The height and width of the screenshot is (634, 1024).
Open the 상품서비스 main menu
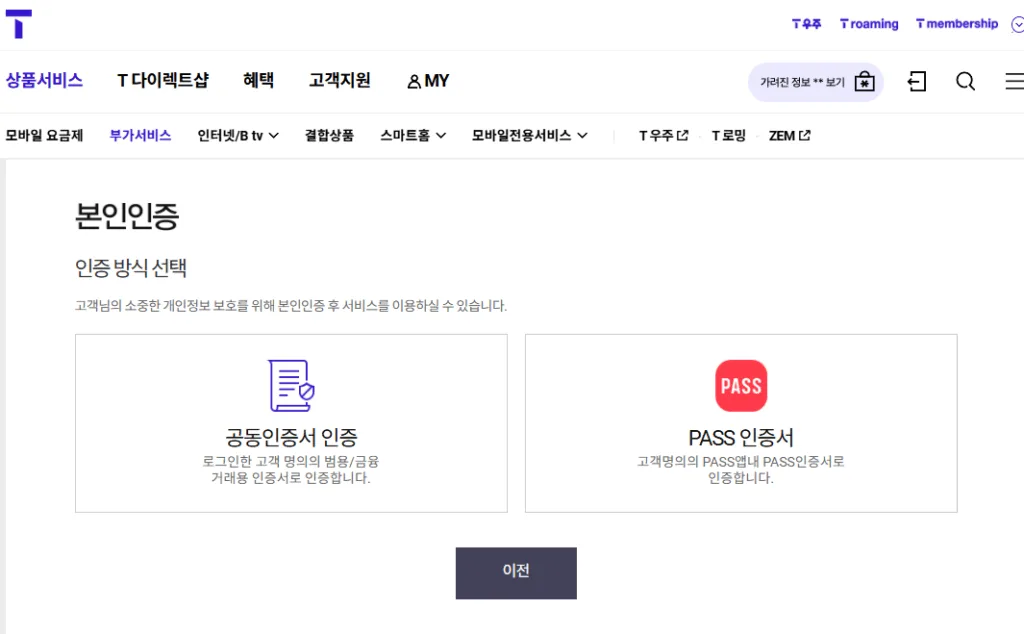pos(44,80)
